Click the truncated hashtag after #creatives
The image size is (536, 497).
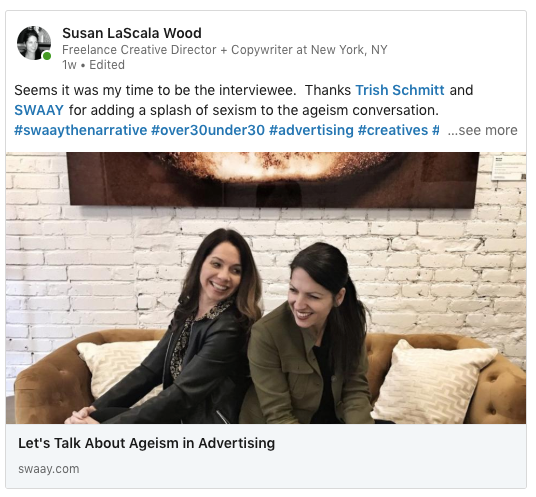coord(436,130)
